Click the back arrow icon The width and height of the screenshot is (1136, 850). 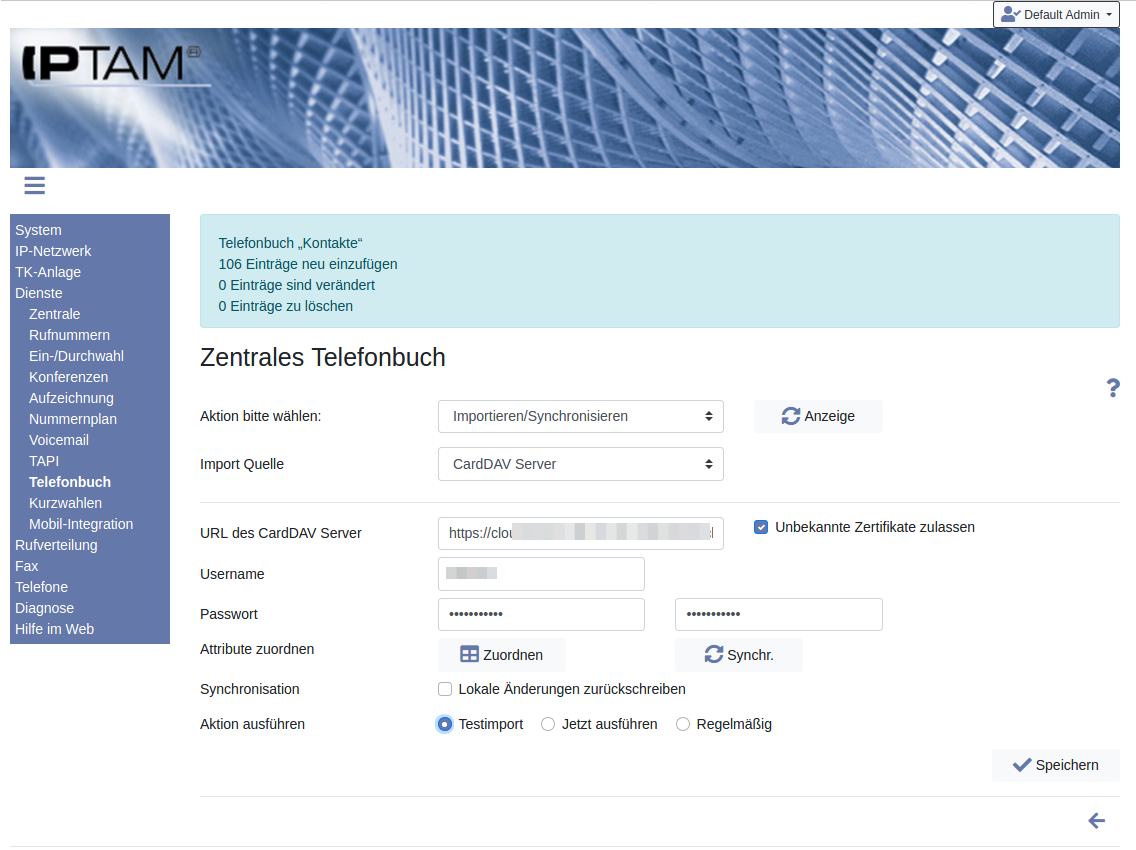pos(1097,821)
